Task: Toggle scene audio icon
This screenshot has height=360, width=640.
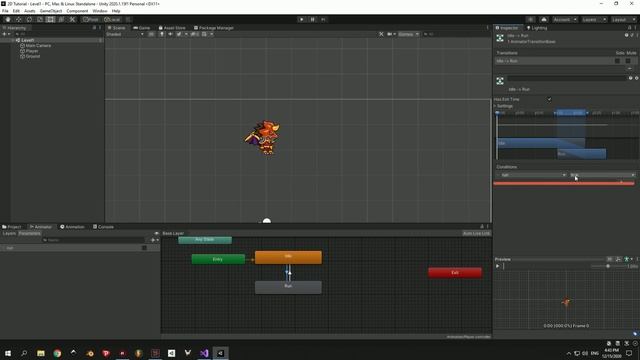Action: click(170, 34)
